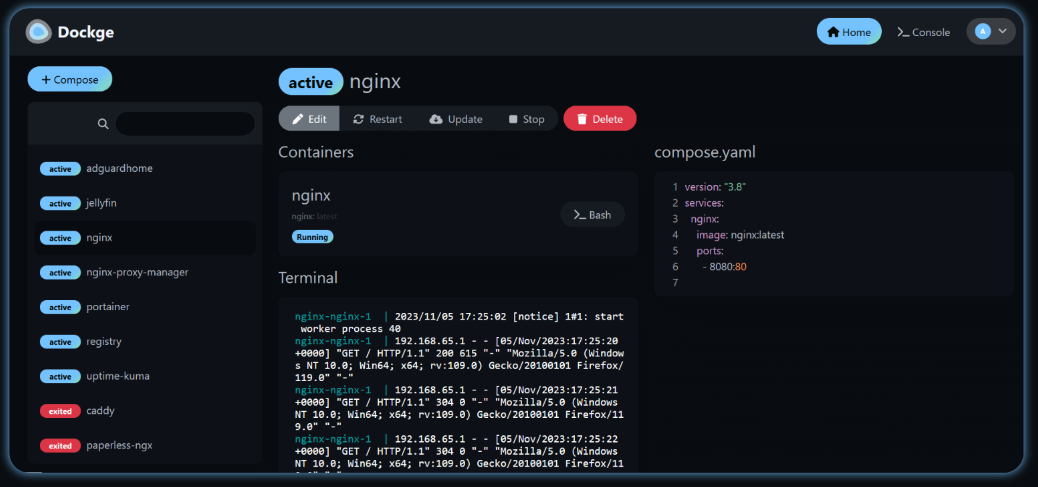Viewport: 1038px width, 487px height.
Task: Select the jellyfin stack
Action: pyautogui.click(x=144, y=203)
